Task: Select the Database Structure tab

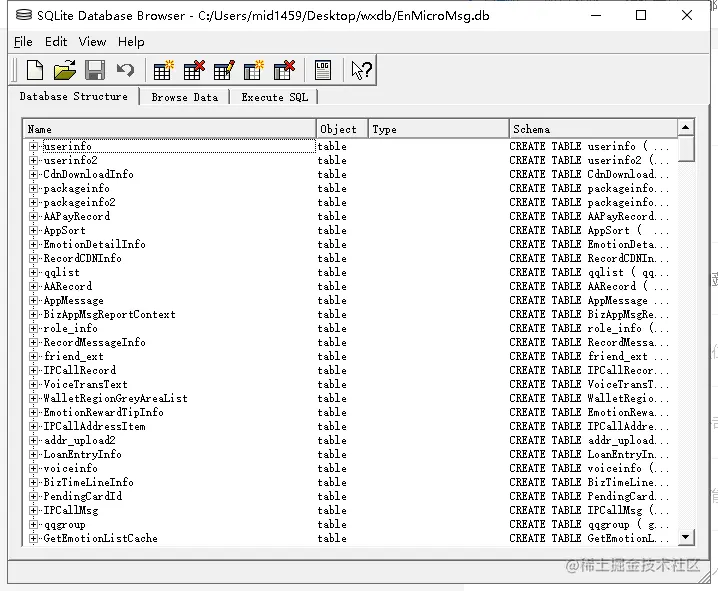Action: (x=73, y=96)
